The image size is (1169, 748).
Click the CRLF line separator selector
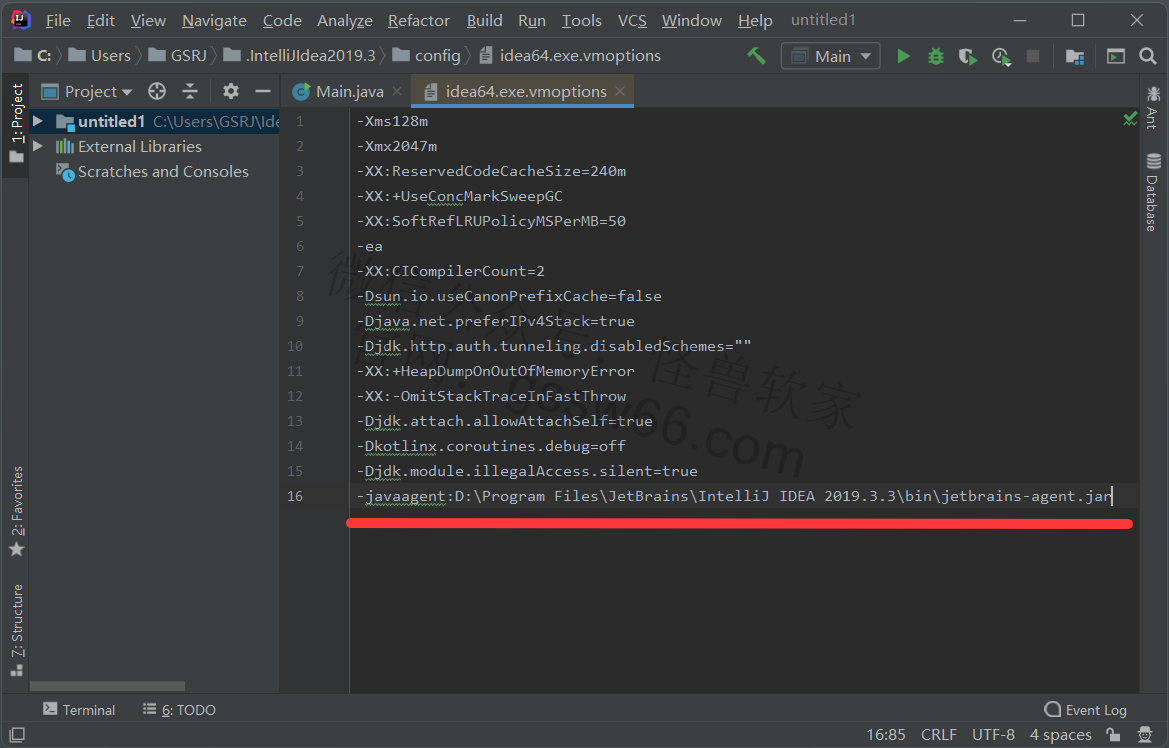click(938, 735)
